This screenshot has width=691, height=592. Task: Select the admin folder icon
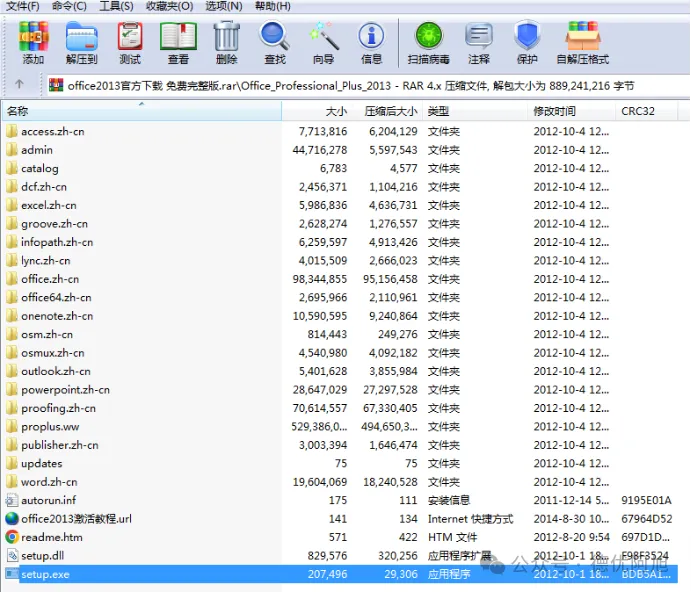pyautogui.click(x=12, y=149)
